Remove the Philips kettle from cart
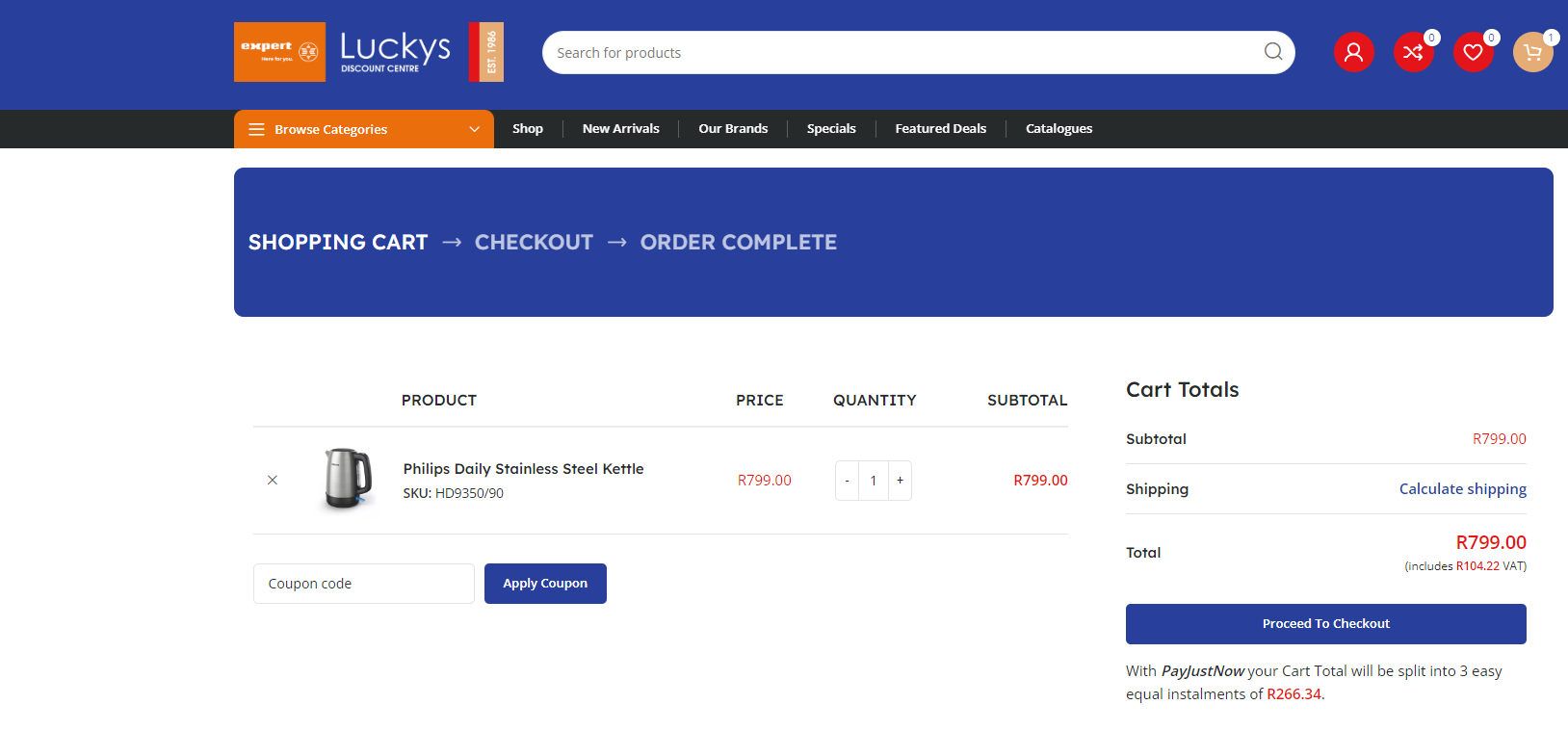This screenshot has width=1568, height=731. [x=273, y=480]
